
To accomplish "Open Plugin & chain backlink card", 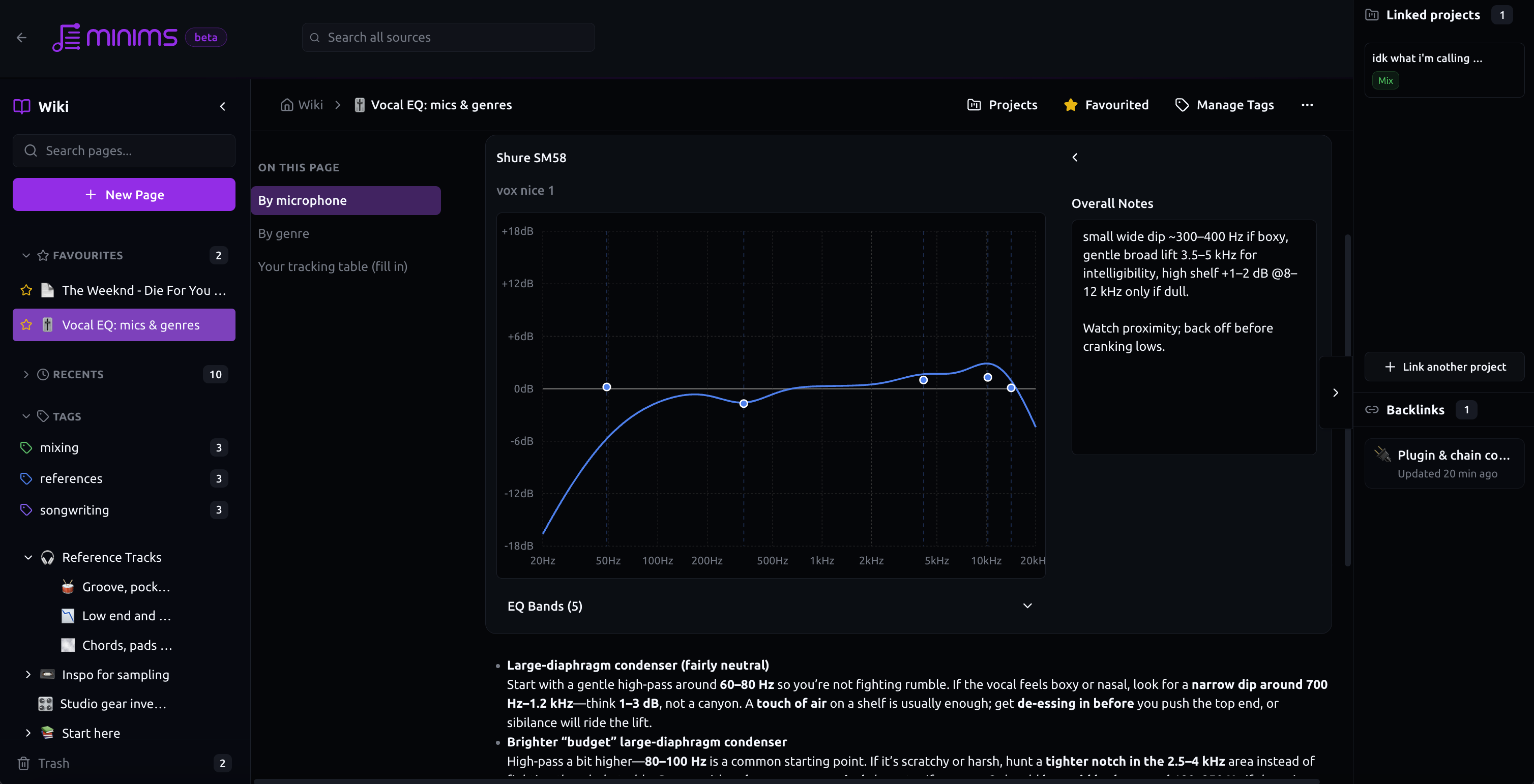I will 1444,464.
